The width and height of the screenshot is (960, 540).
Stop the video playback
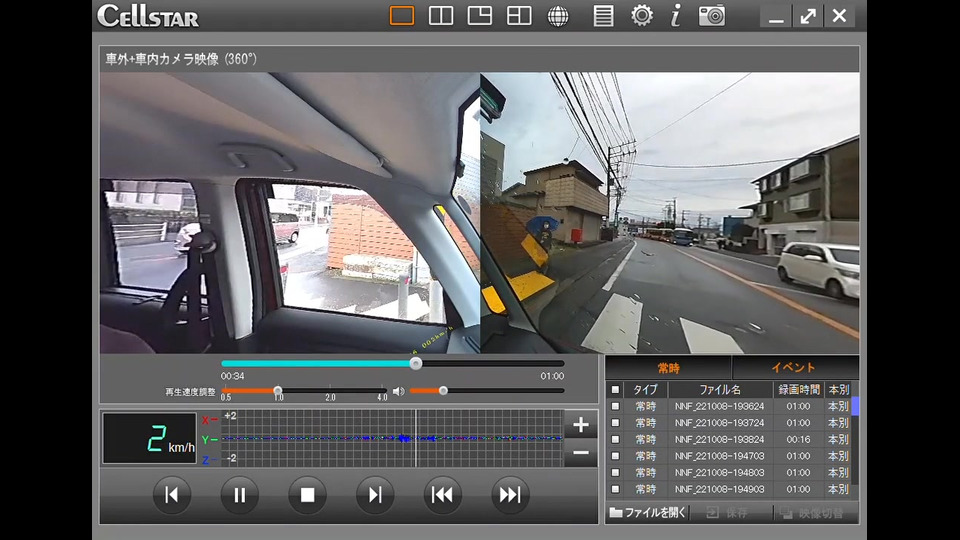pyautogui.click(x=307, y=495)
